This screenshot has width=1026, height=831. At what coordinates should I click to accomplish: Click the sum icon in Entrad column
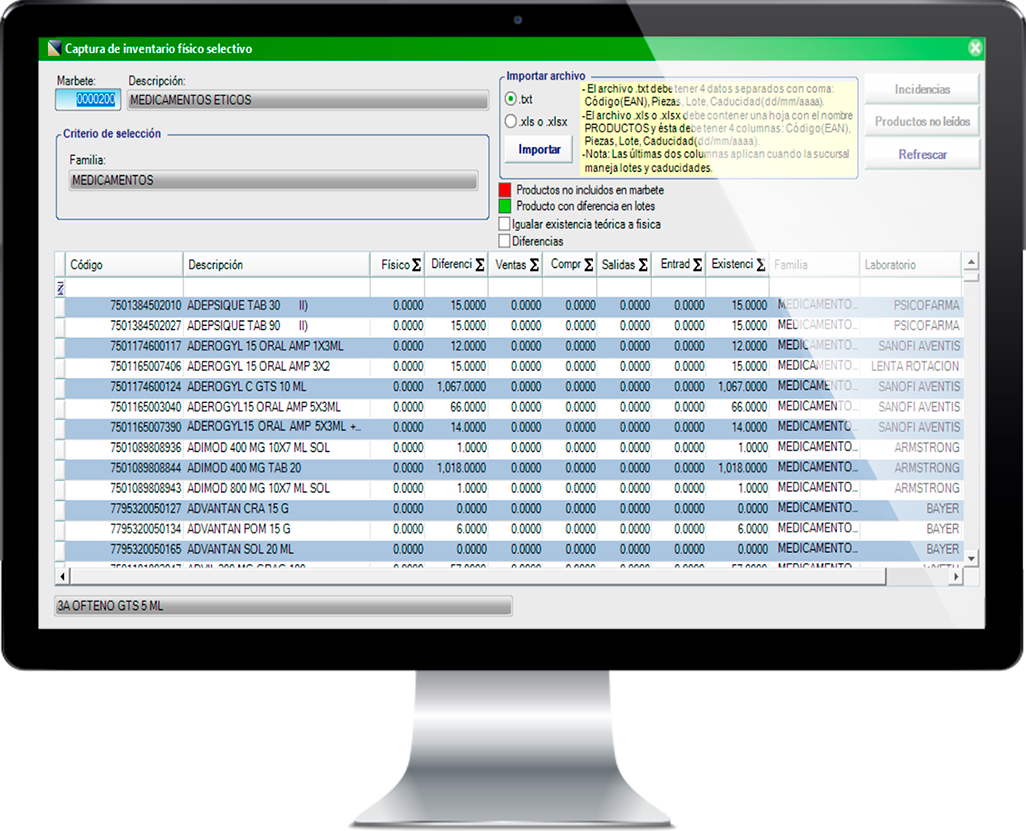[697, 266]
